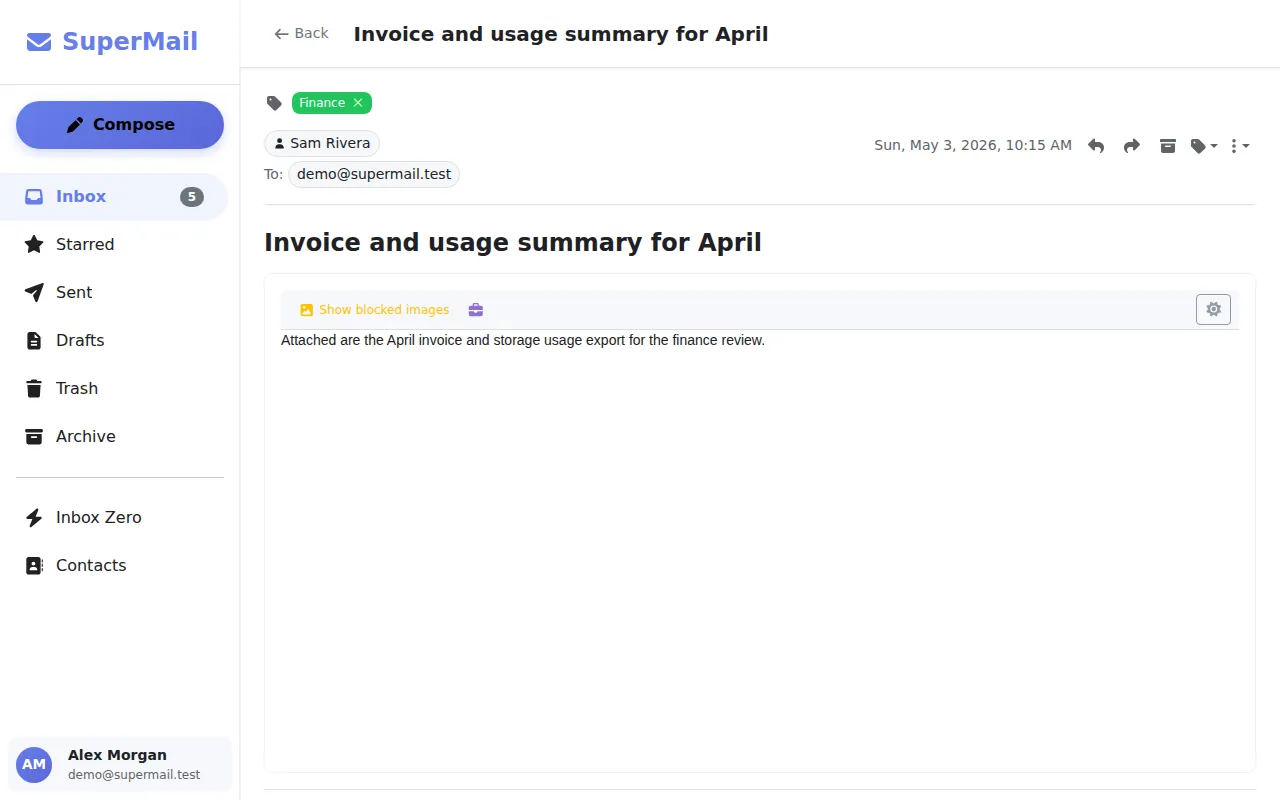Open the more actions three-dot menu
Viewport: 1280px width, 800px height.
coord(1240,146)
